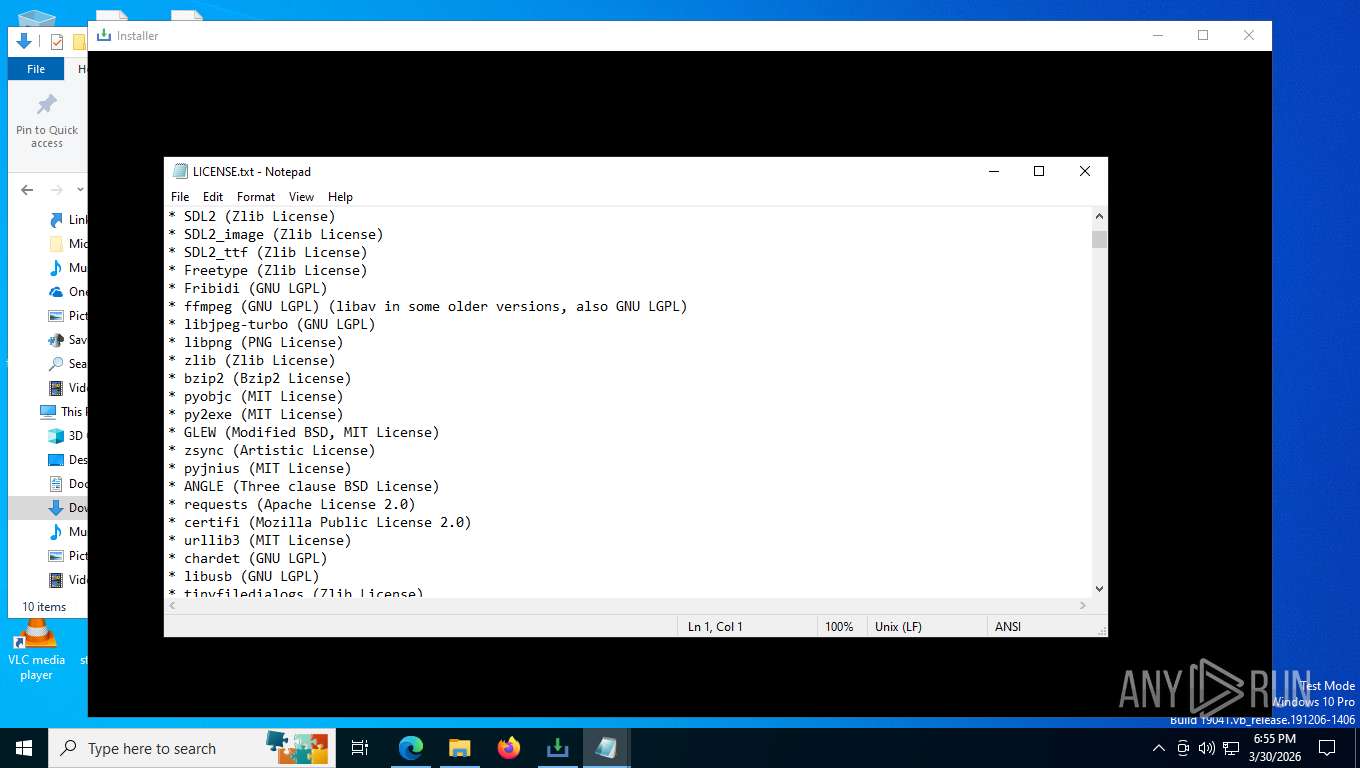Viewport: 1360px width, 768px height.
Task: Open the File tab in File Explorer
Action: [36, 69]
